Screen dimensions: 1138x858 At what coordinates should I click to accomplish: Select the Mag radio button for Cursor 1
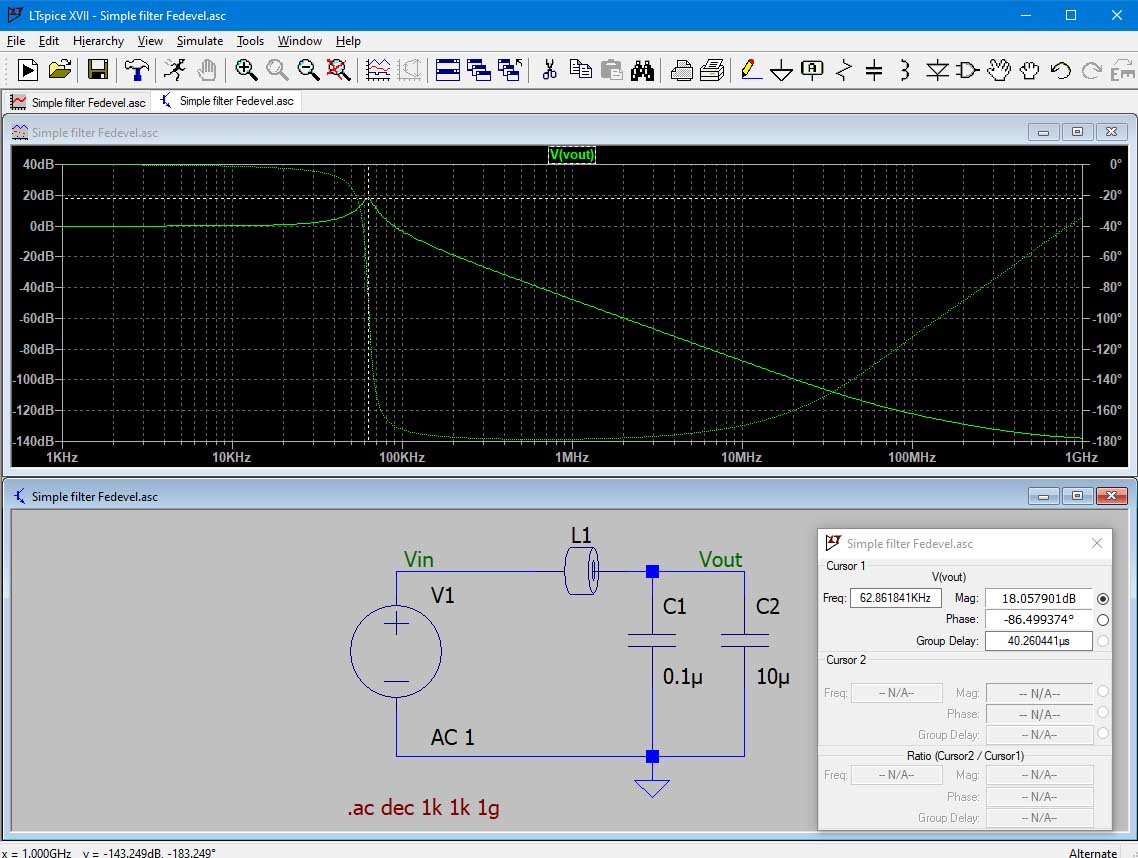coord(1103,599)
